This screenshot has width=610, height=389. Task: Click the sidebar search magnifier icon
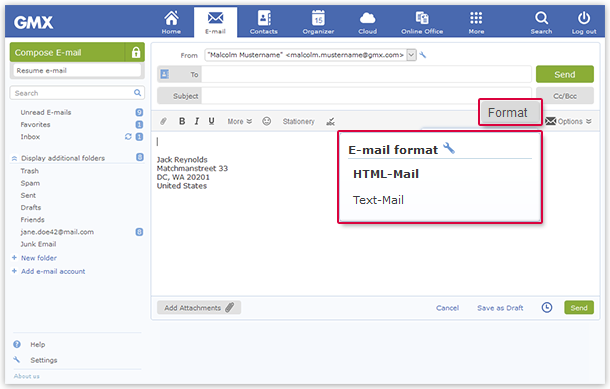pos(137,93)
